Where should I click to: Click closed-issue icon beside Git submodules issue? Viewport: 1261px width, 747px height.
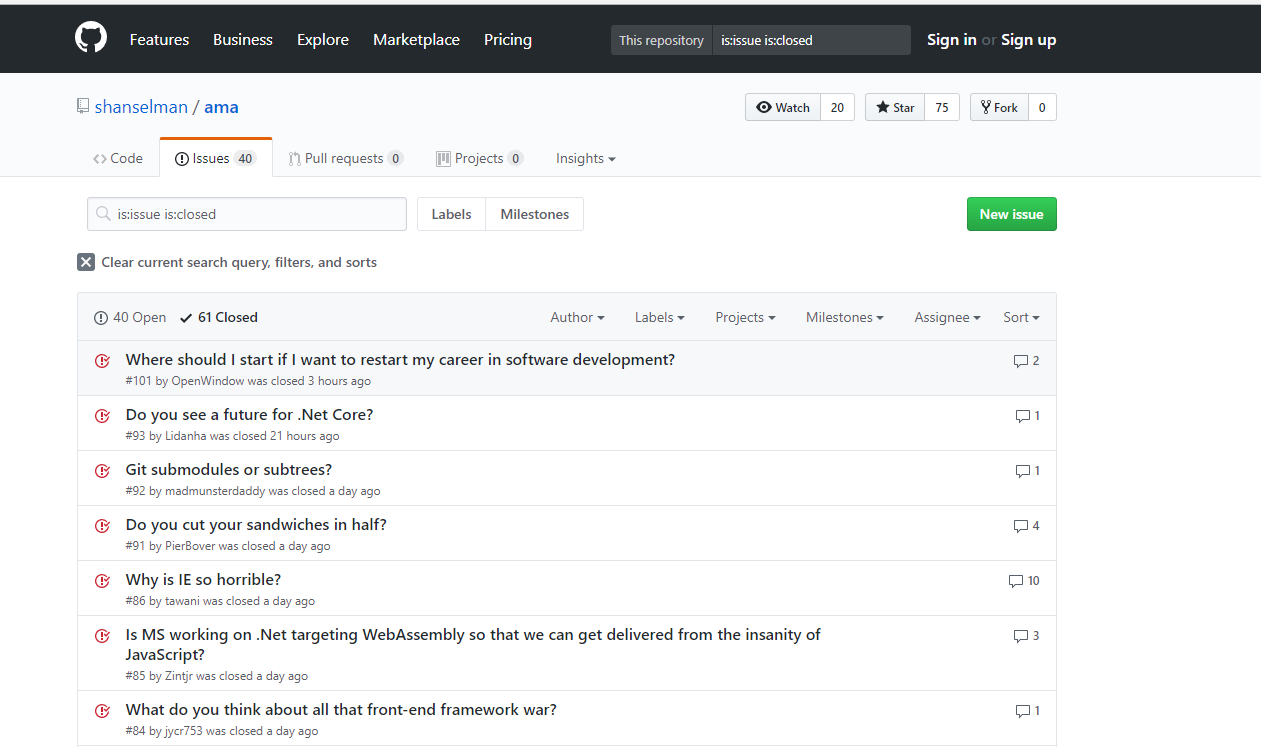coord(102,471)
